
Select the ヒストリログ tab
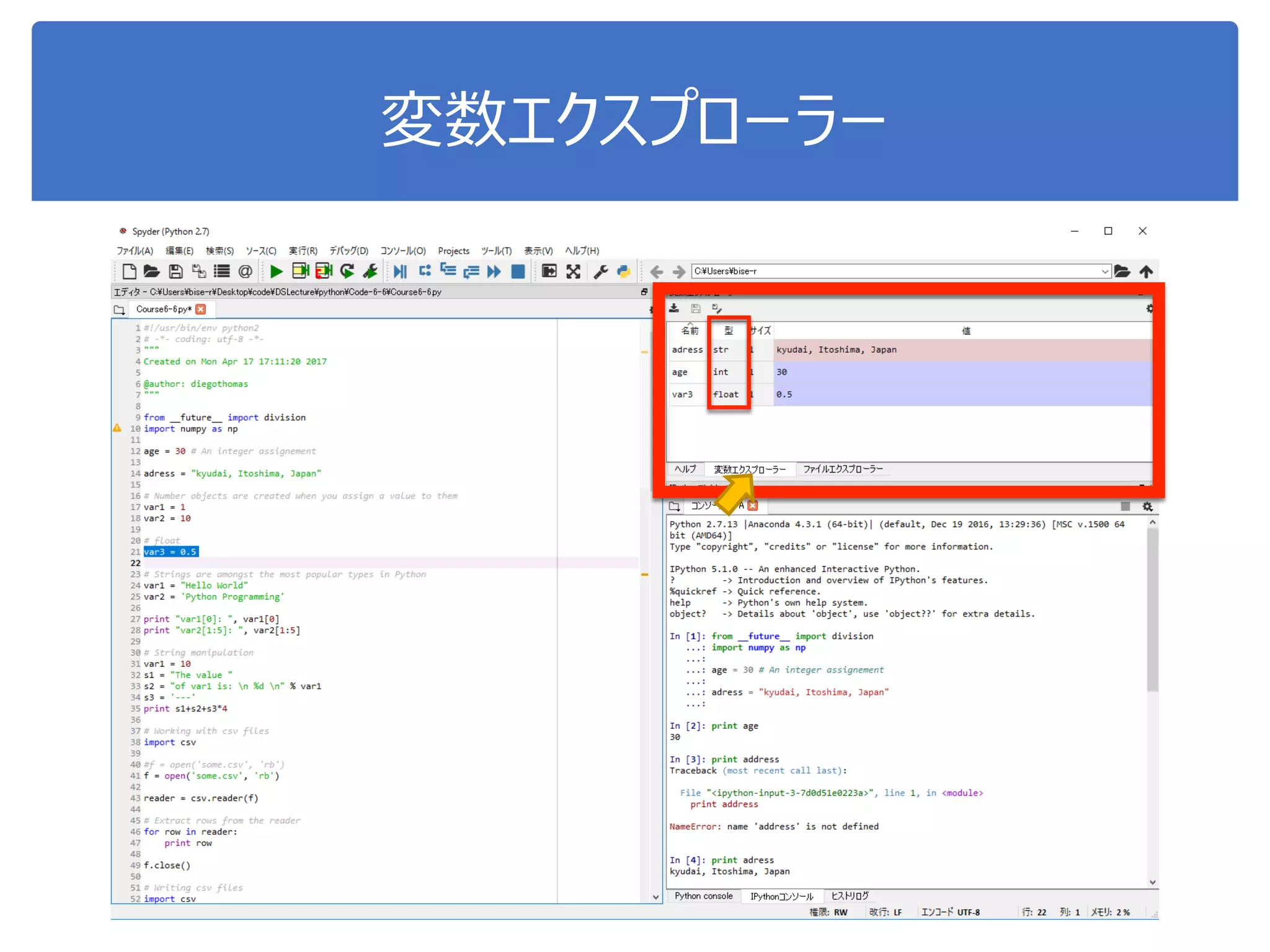point(850,896)
